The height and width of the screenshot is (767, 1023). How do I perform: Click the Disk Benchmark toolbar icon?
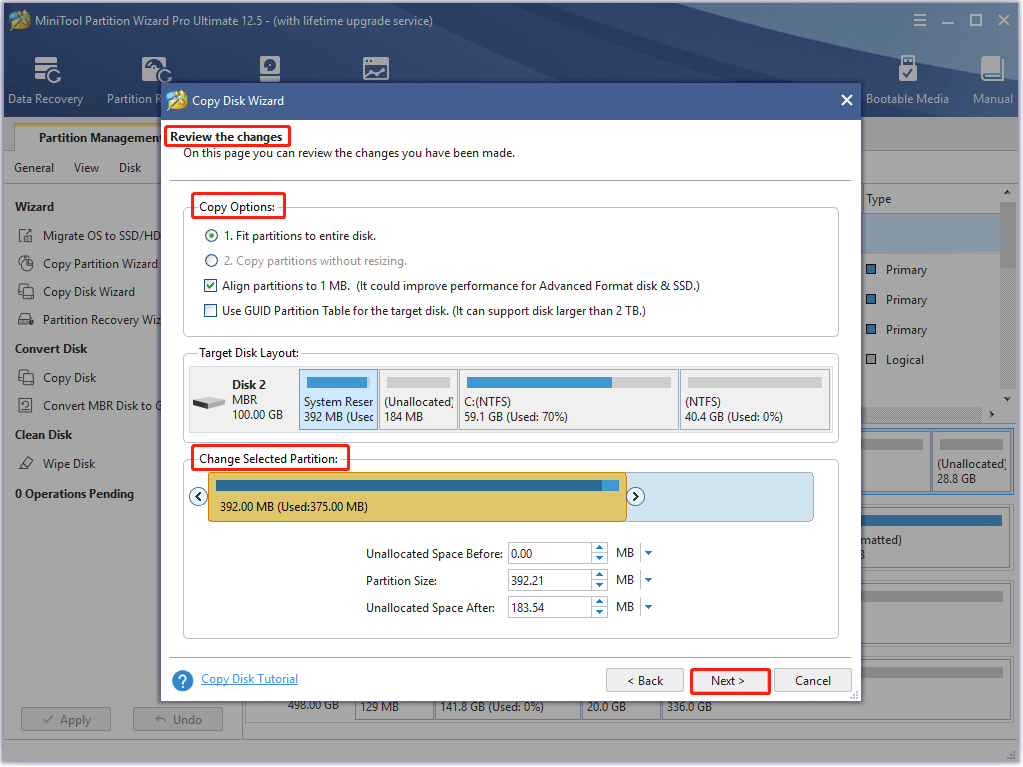point(269,69)
